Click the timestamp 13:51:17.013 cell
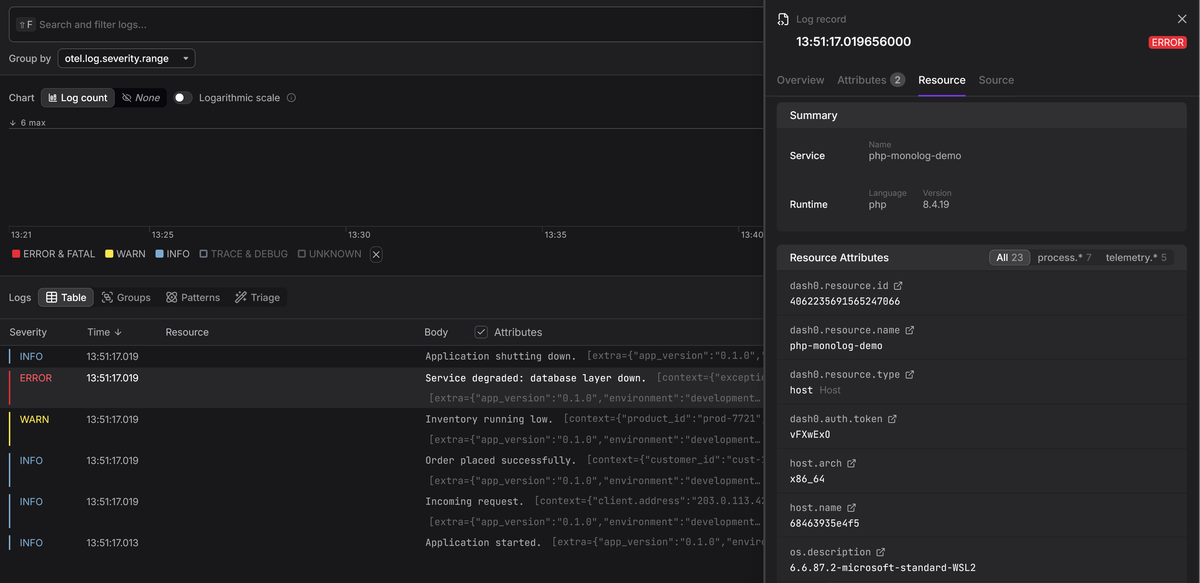This screenshot has height=583, width=1200. point(113,543)
